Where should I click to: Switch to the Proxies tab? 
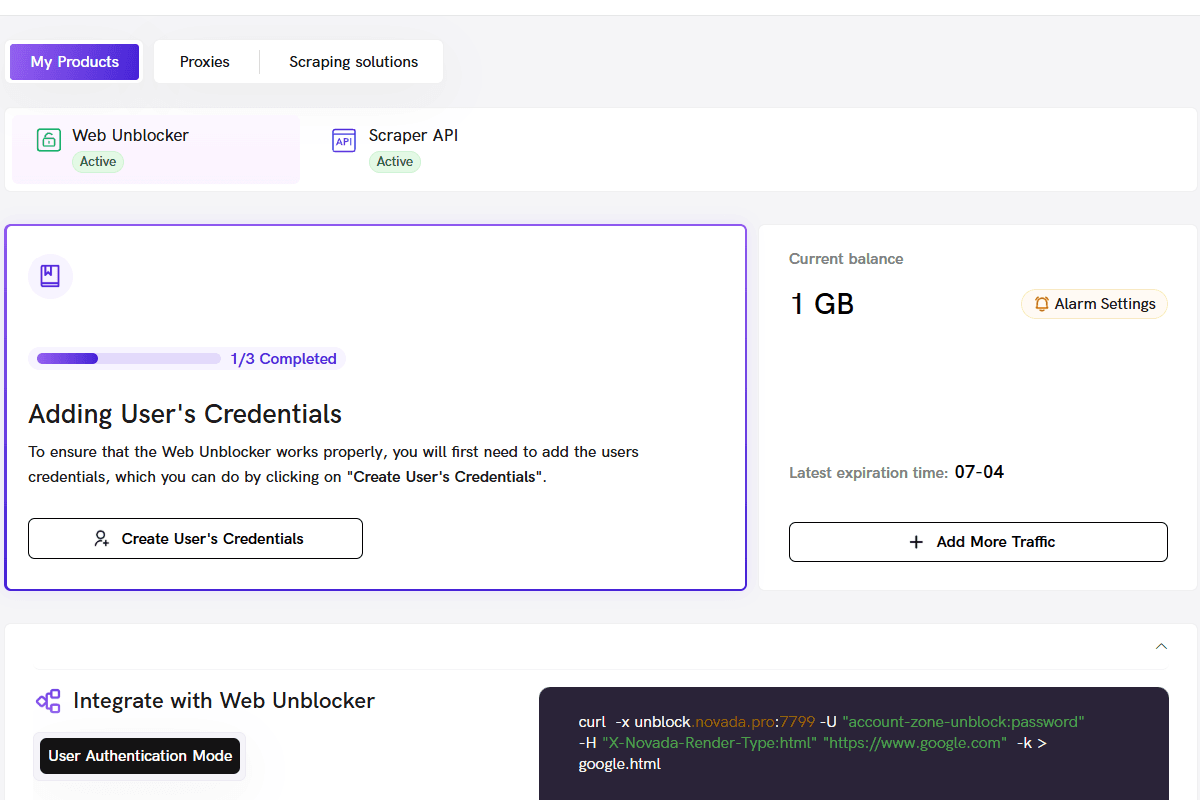pos(205,62)
